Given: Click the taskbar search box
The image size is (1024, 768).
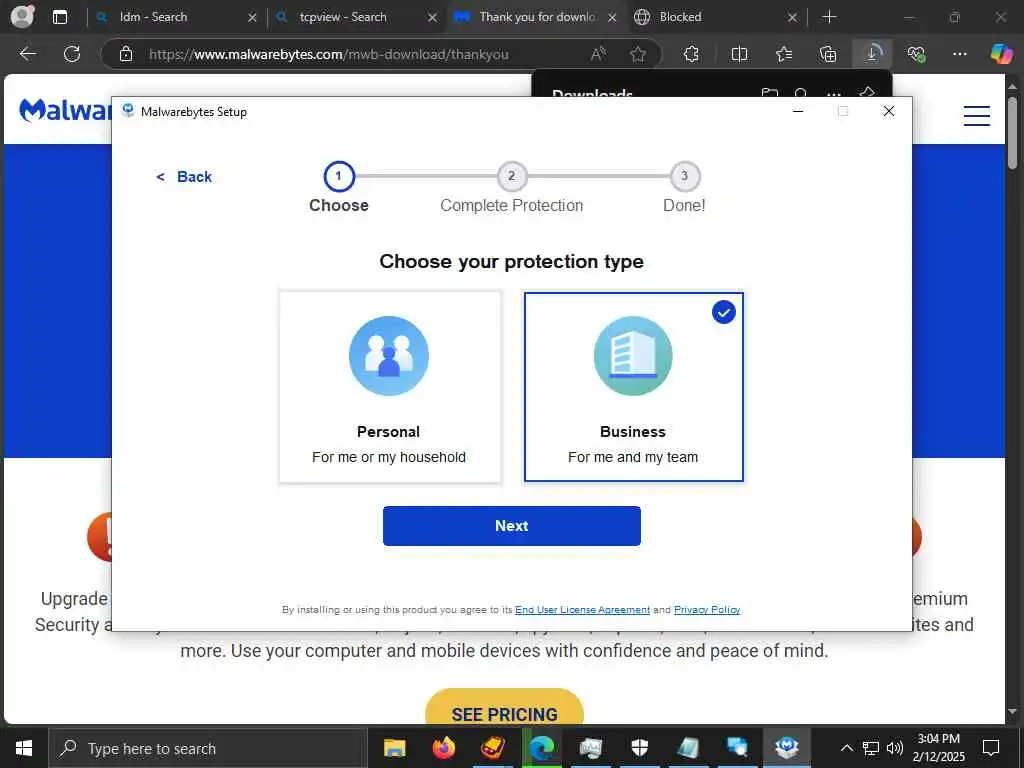Looking at the screenshot, I should 207,748.
